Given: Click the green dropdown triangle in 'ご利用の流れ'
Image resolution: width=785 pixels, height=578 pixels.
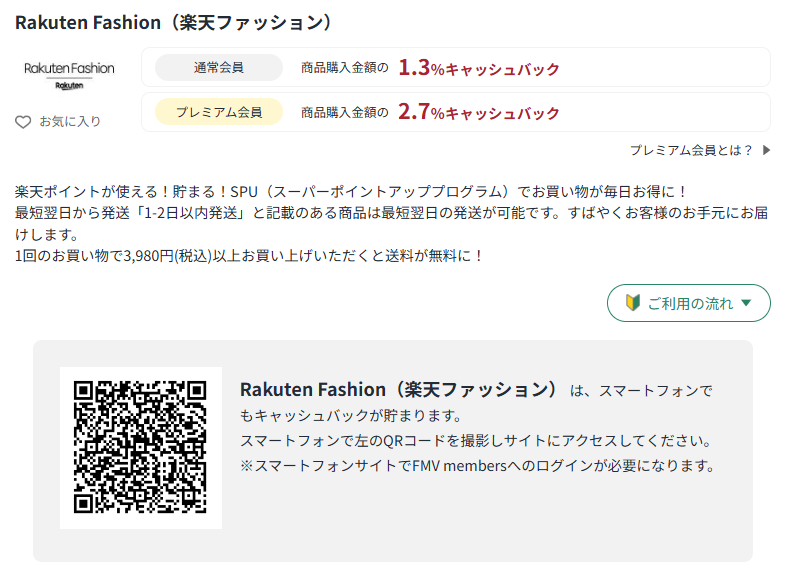Looking at the screenshot, I should 746,303.
